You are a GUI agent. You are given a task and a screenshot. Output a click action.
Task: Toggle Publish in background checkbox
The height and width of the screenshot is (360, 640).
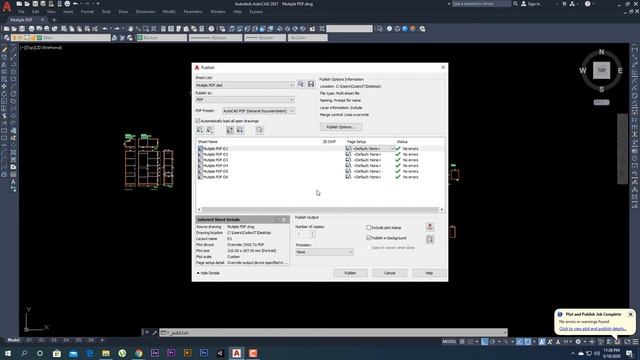(369, 238)
